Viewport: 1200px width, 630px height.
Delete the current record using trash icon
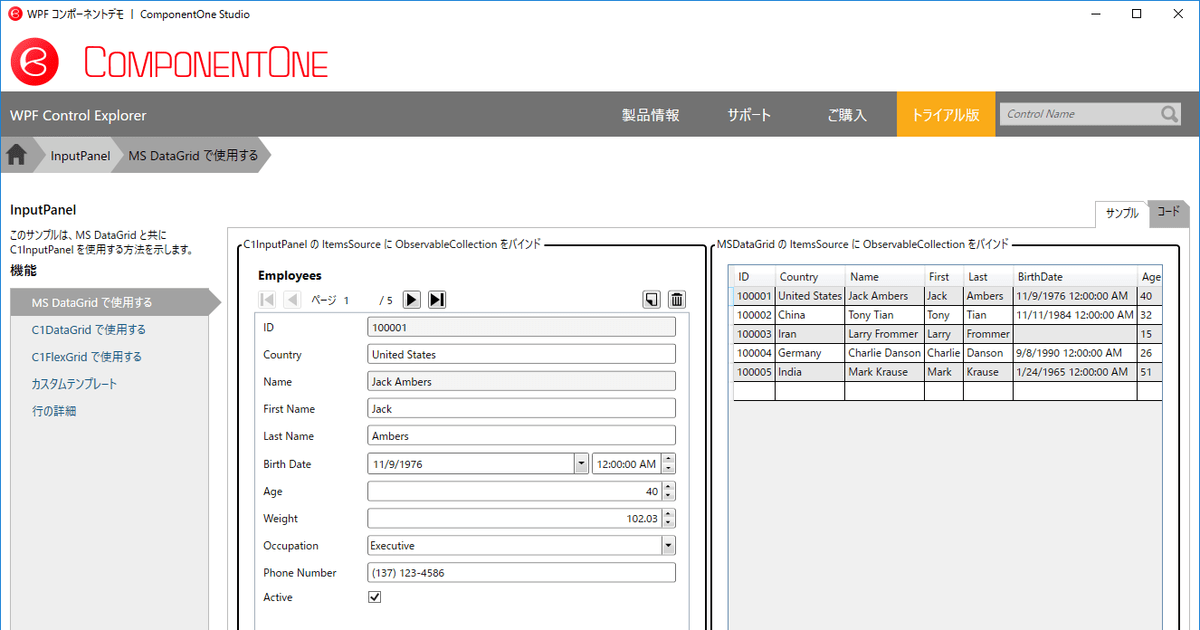tap(677, 299)
